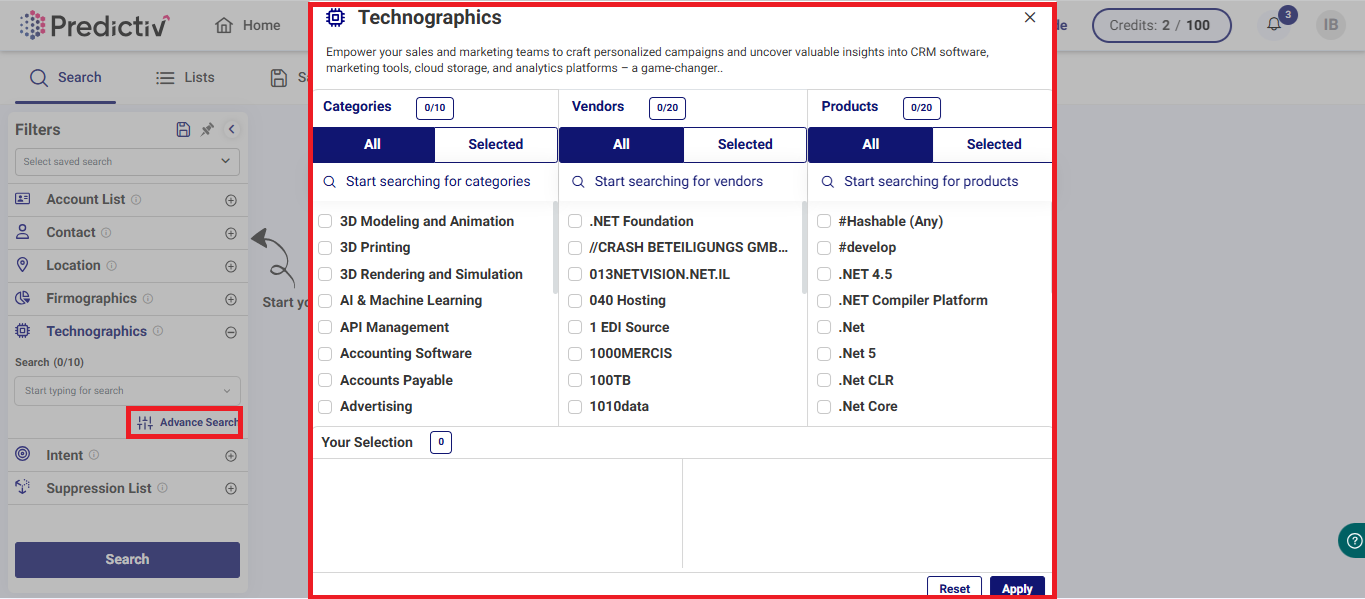This screenshot has width=1365, height=599.
Task: Click the Predictiv logo
Action: pos(94,25)
